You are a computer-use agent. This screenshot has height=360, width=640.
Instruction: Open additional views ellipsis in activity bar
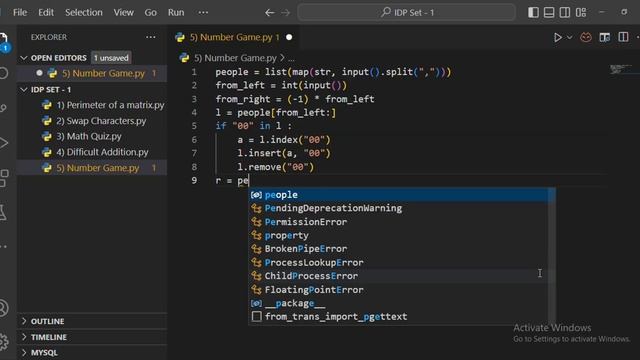click(3, 247)
